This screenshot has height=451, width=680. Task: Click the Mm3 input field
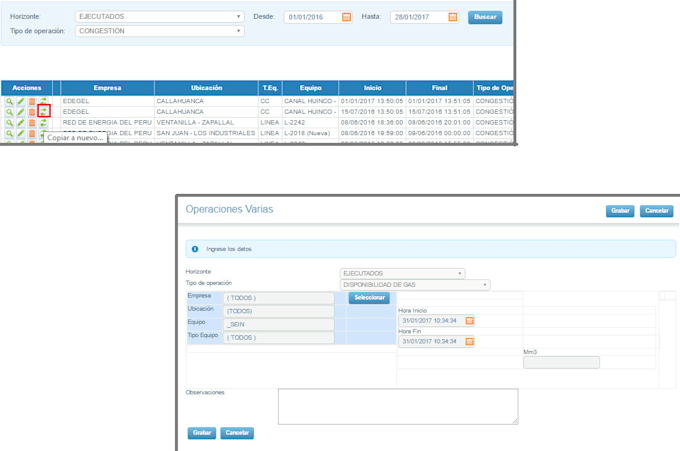coord(561,363)
